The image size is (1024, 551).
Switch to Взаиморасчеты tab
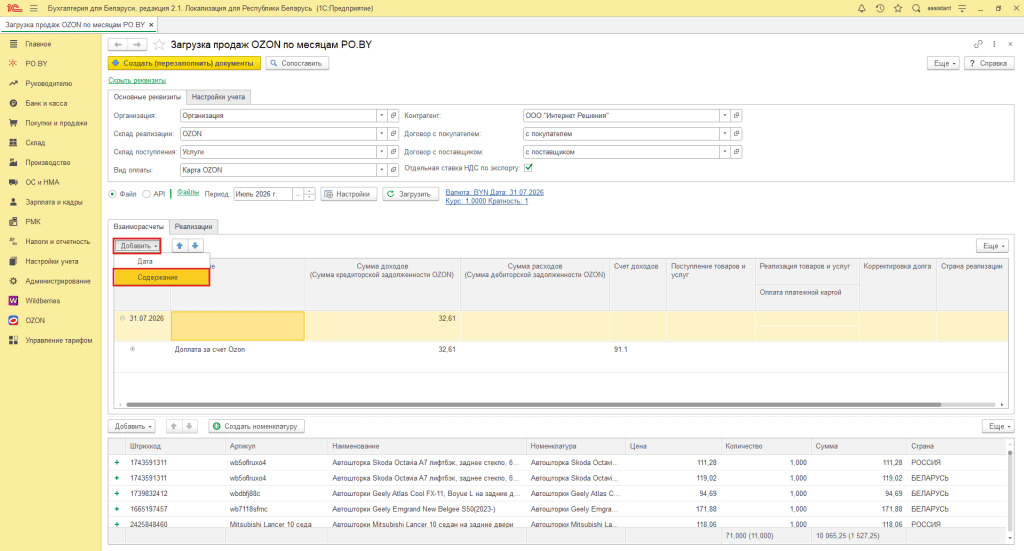point(138,227)
